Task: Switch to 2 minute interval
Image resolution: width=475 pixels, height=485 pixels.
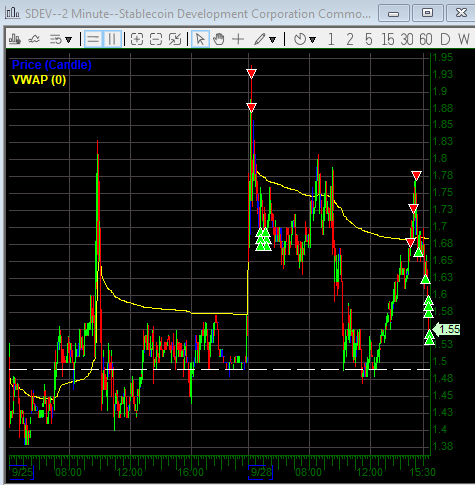Action: 350,39
